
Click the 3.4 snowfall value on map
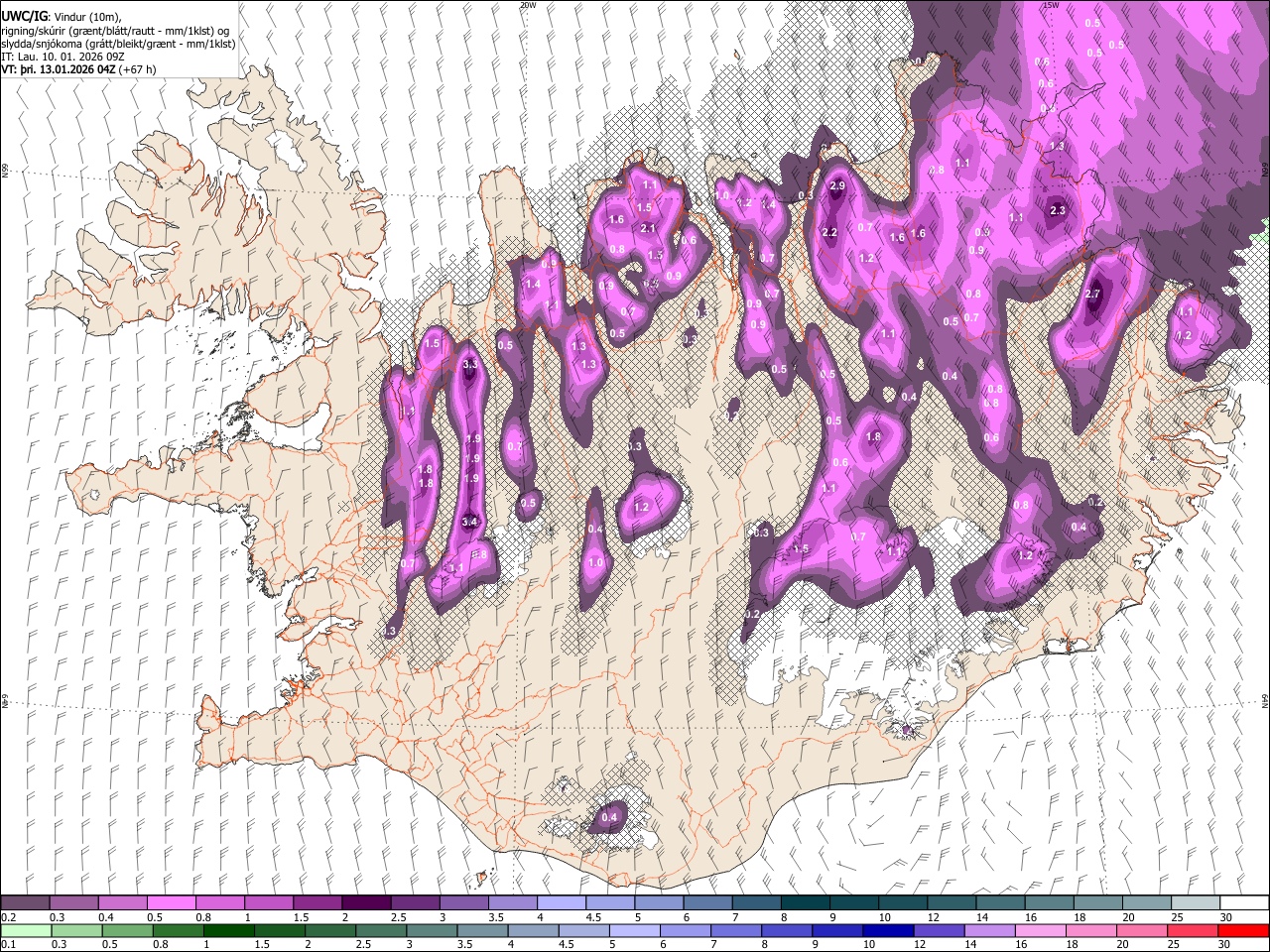470,522
